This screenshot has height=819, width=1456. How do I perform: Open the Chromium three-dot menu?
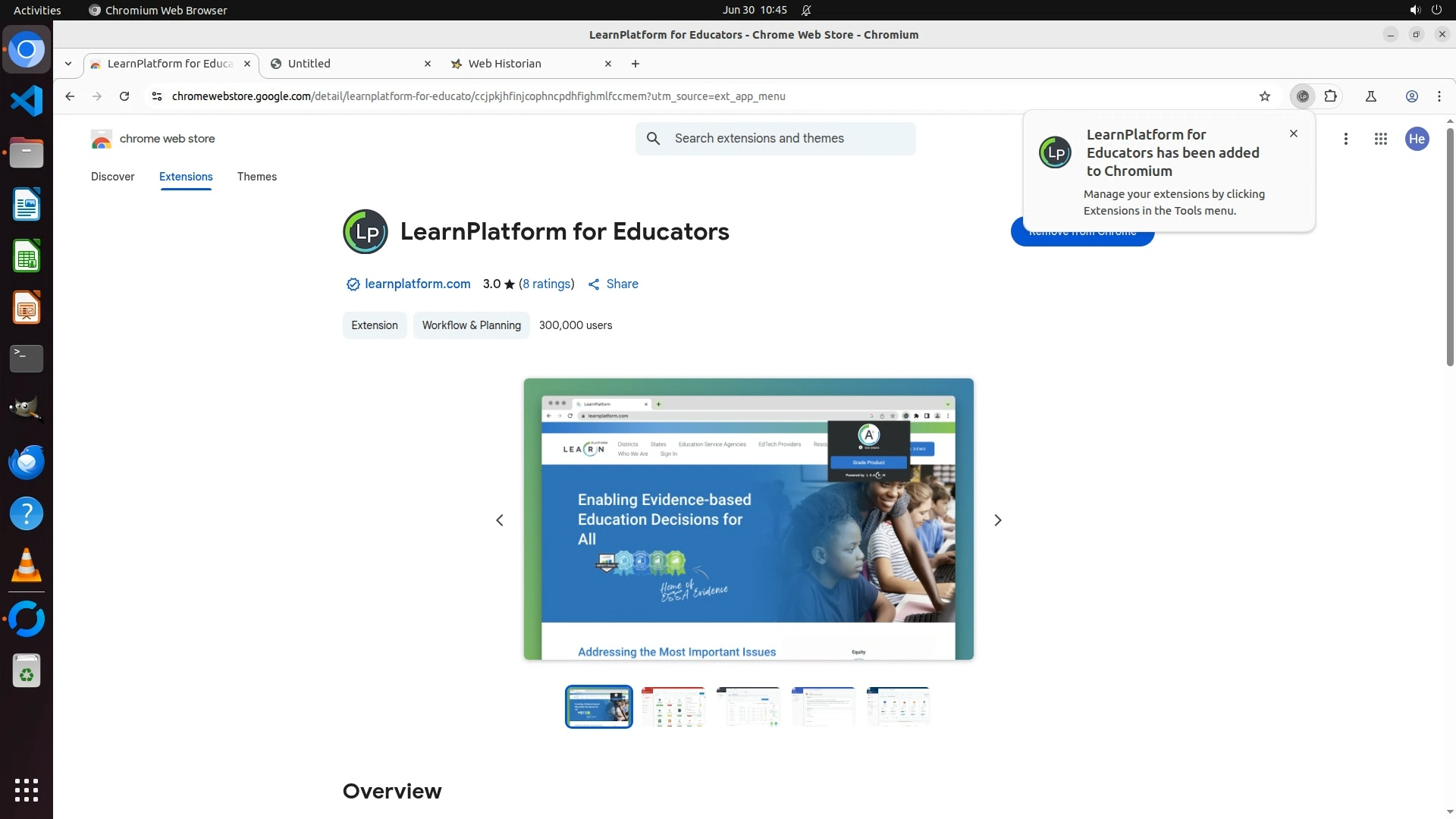click(1439, 96)
